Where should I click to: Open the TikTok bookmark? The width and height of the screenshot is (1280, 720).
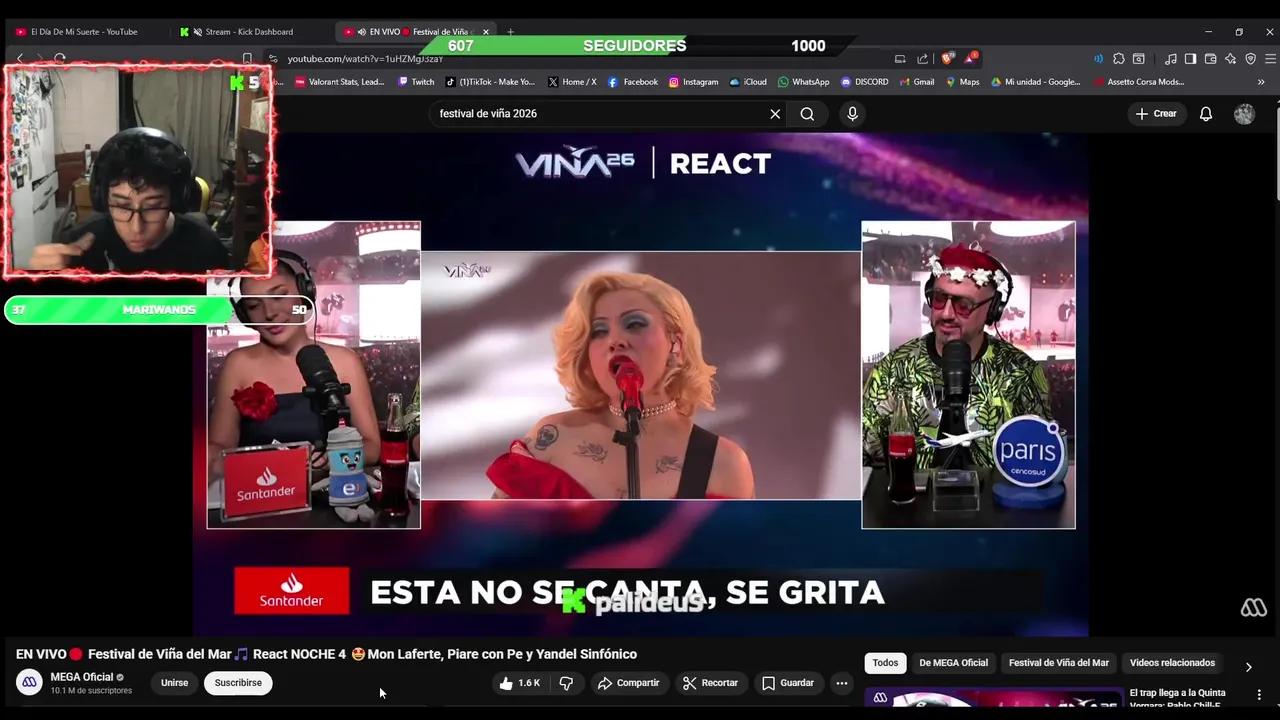point(490,82)
